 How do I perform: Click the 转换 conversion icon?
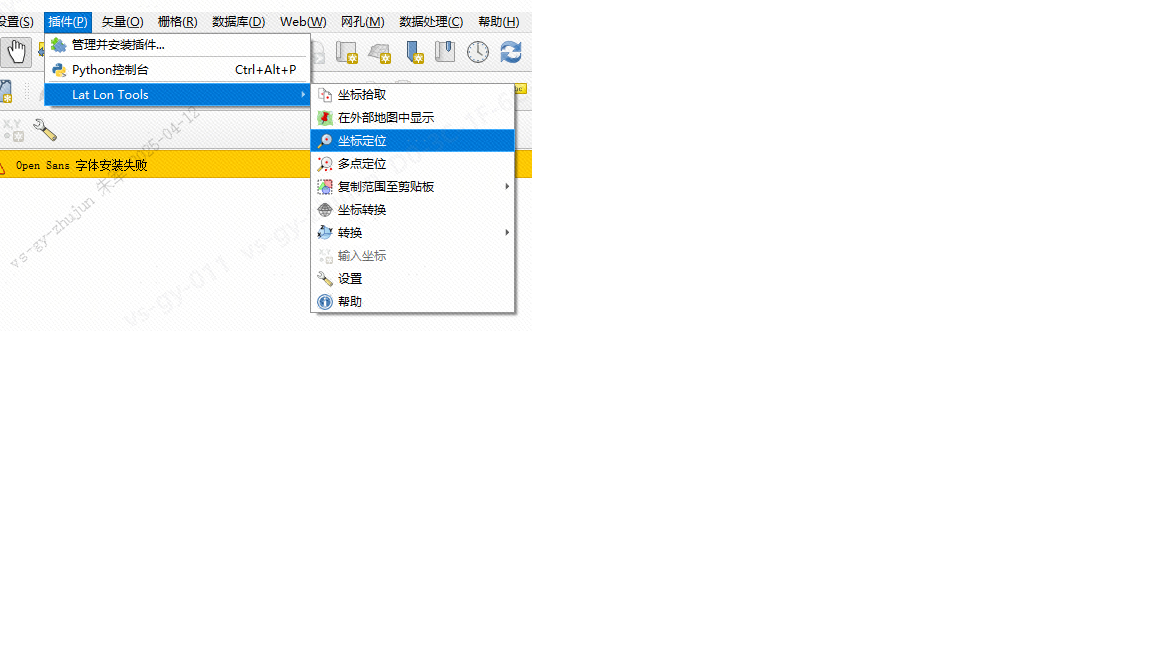(325, 233)
